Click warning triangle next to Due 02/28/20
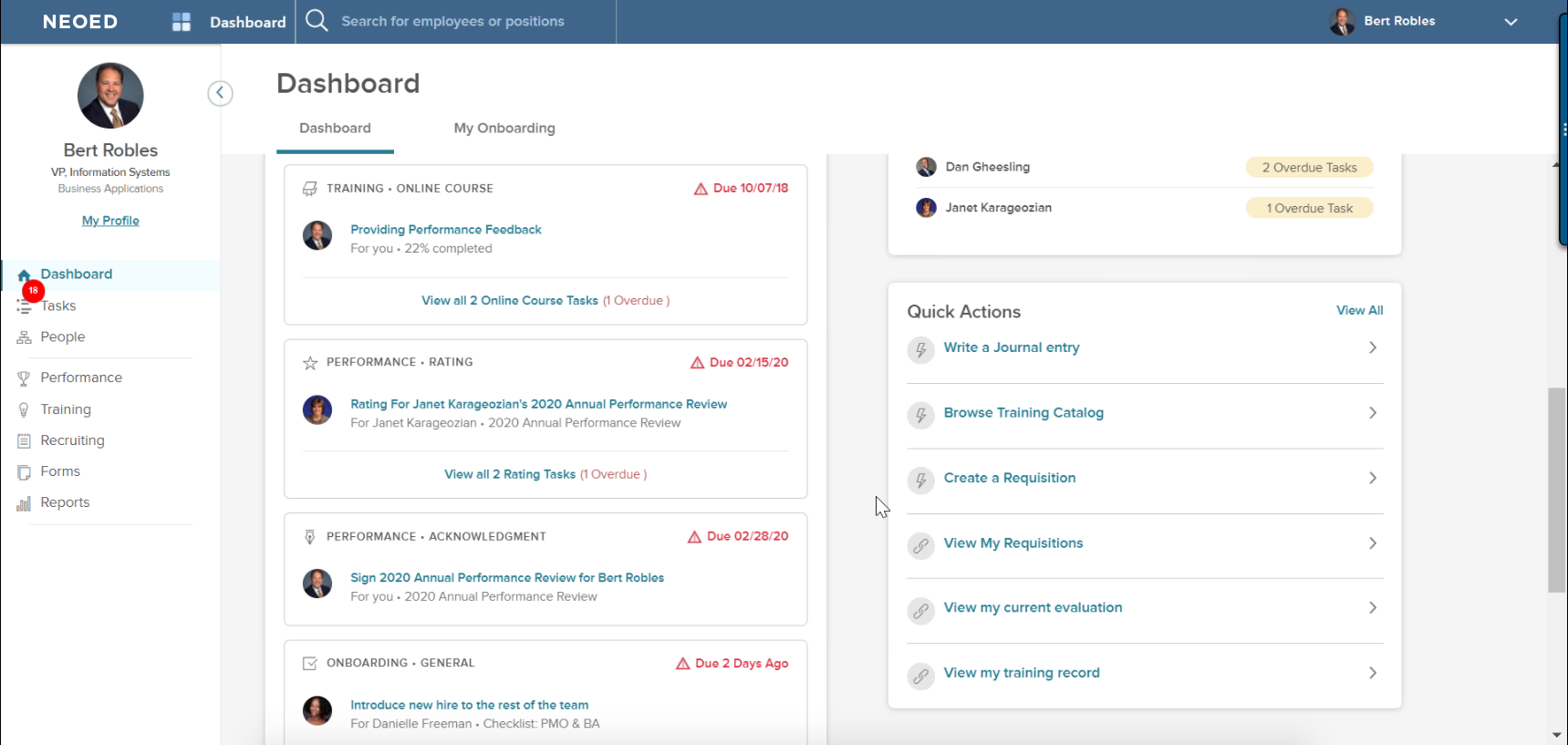Screen dimensions: 1568x745 pos(695,537)
